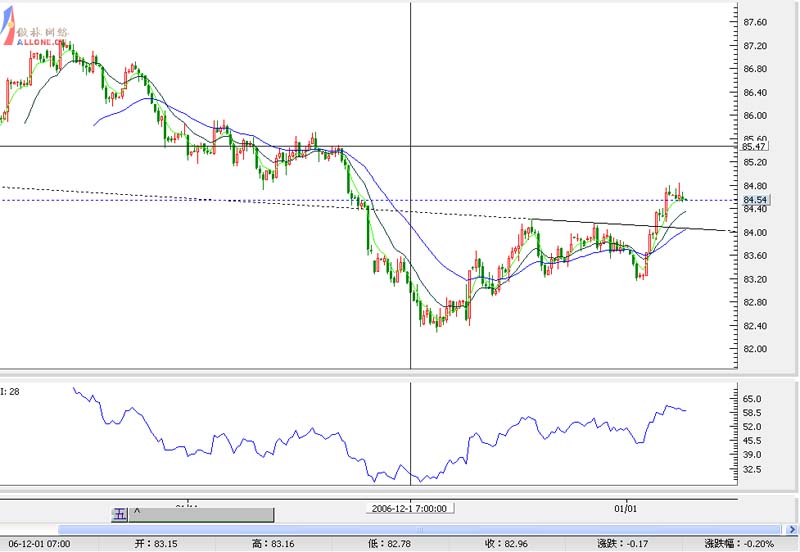The width and height of the screenshot is (800, 552).
Task: Click the 收：82.96 close price field
Action: pyautogui.click(x=506, y=544)
